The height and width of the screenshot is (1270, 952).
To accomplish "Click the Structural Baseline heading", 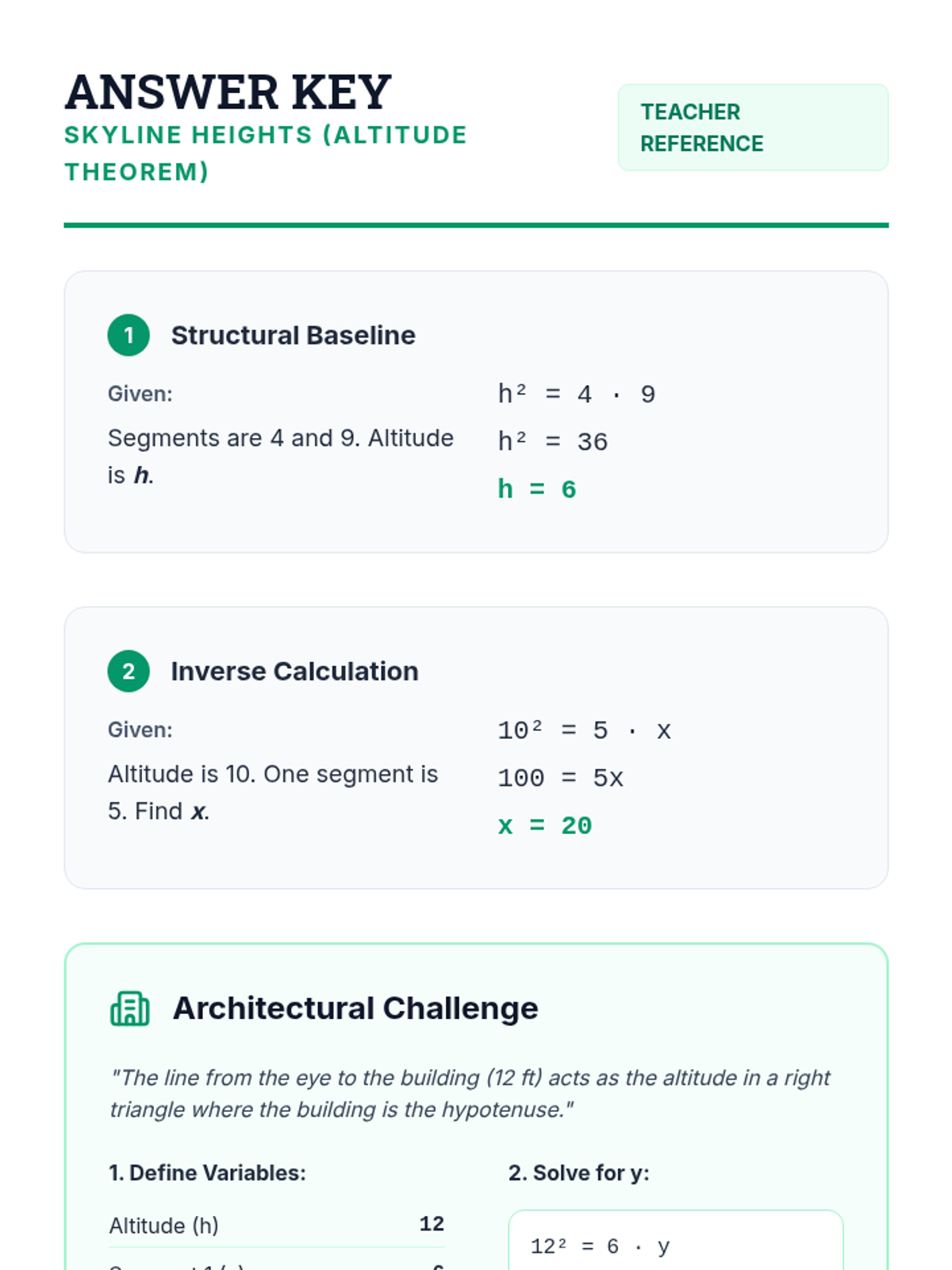I will pyautogui.click(x=293, y=336).
